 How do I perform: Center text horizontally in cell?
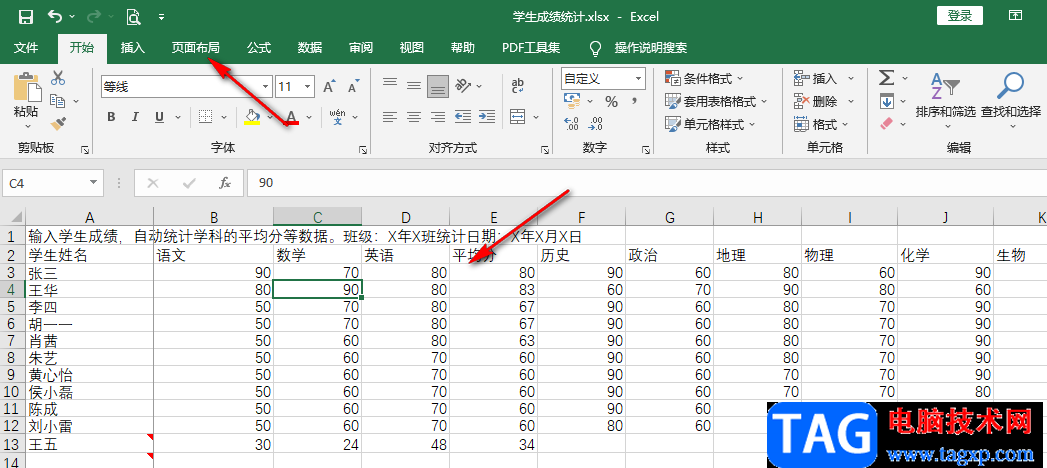coord(414,117)
